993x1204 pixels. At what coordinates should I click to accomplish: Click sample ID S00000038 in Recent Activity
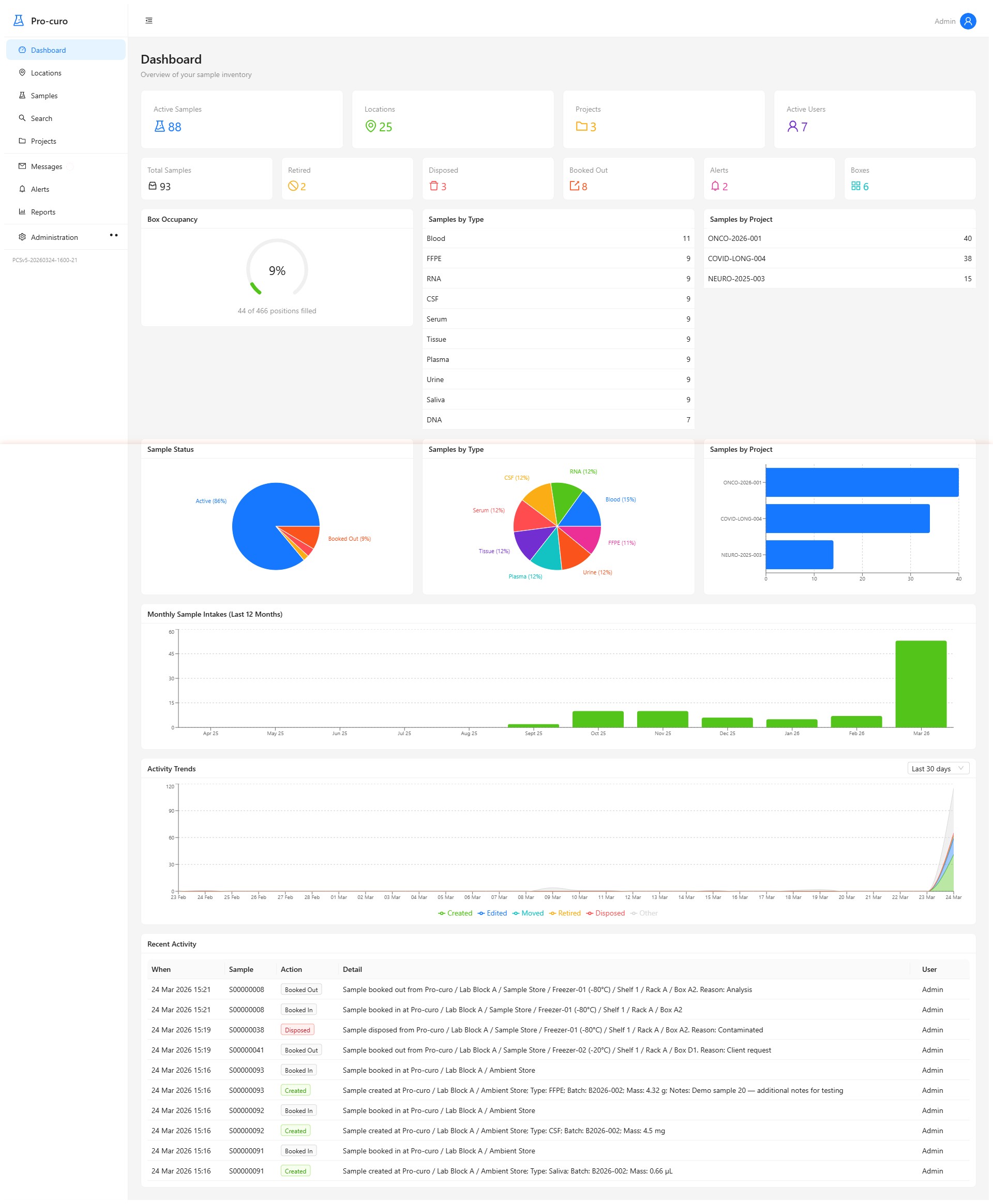246,1030
